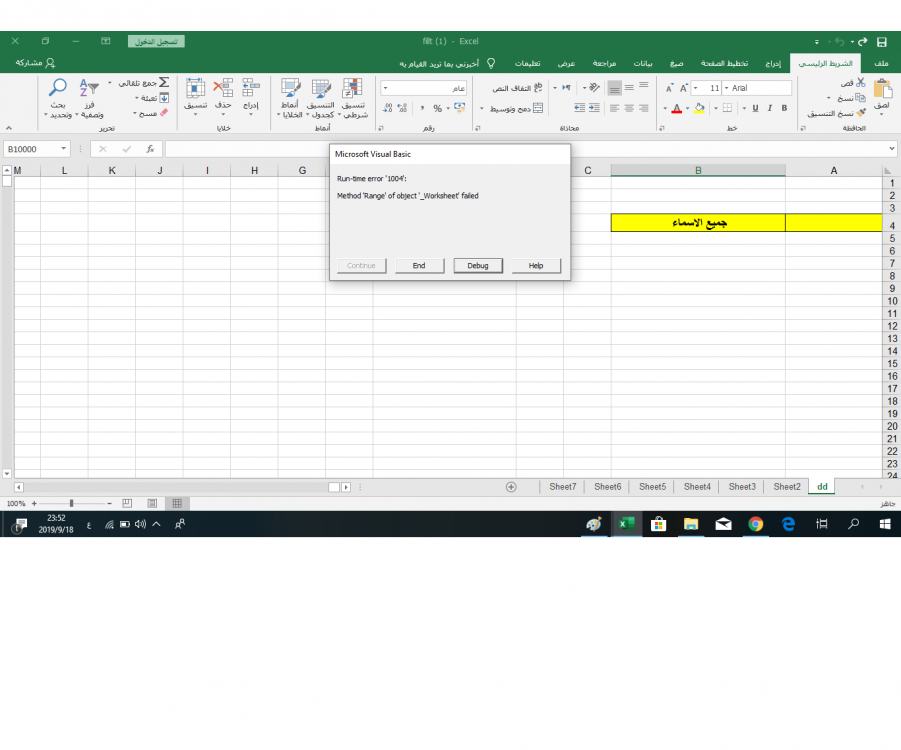Open Chrome from the Windows taskbar
901x750 pixels.
point(755,524)
